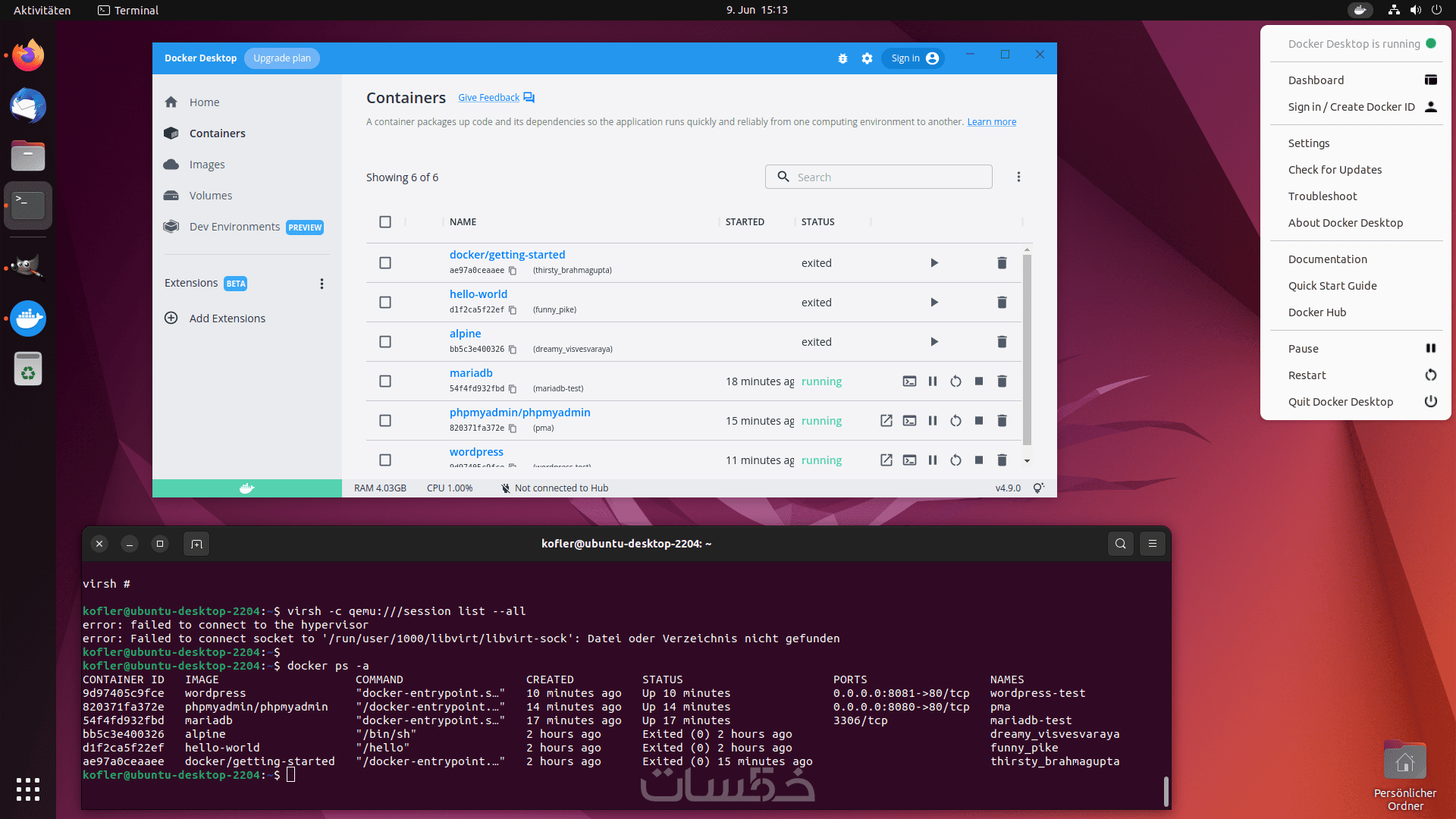Viewport: 1456px width, 819px height.
Task: Open Docker Desktop settings gear icon
Action: point(867,58)
